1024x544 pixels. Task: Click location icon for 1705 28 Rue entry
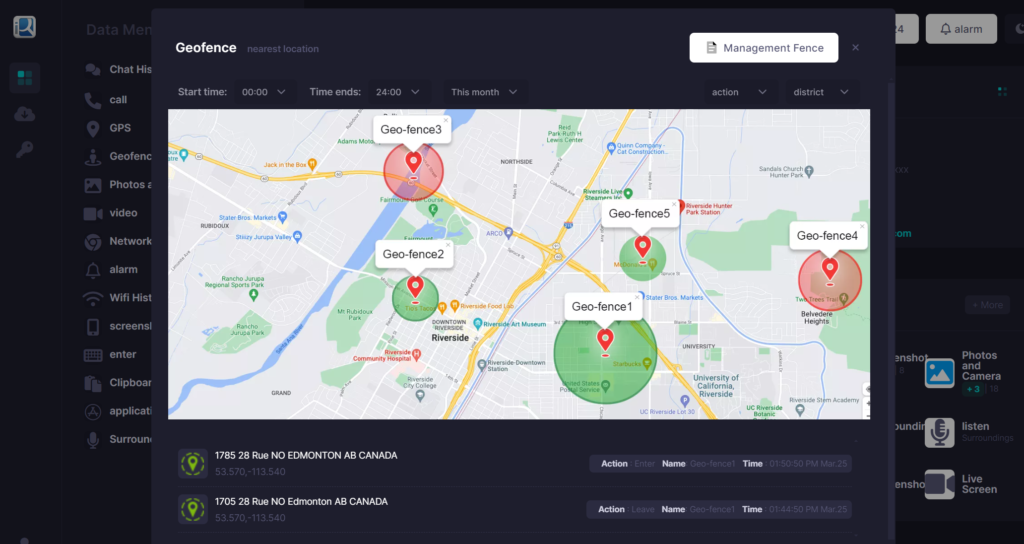tap(193, 509)
